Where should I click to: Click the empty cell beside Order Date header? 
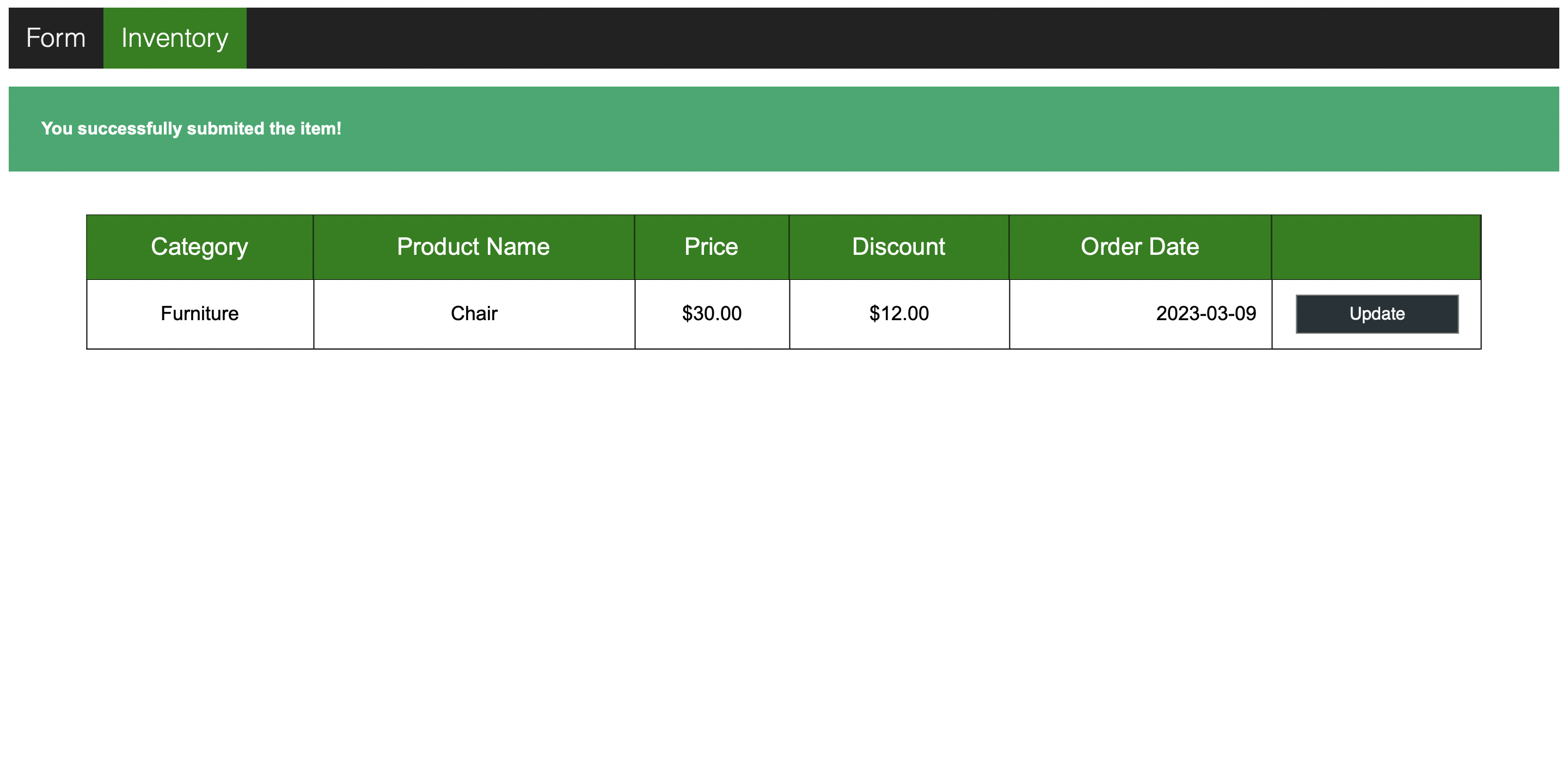(1377, 246)
